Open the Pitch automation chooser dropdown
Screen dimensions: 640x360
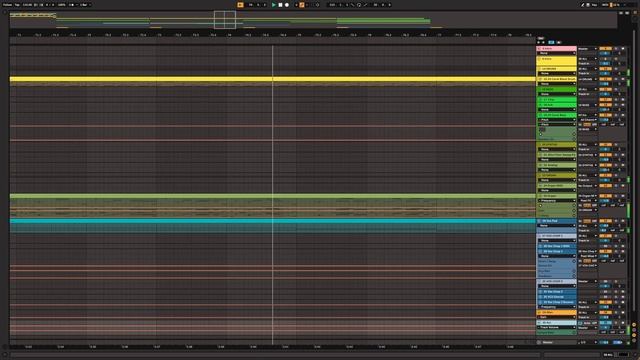pyautogui.click(x=556, y=120)
